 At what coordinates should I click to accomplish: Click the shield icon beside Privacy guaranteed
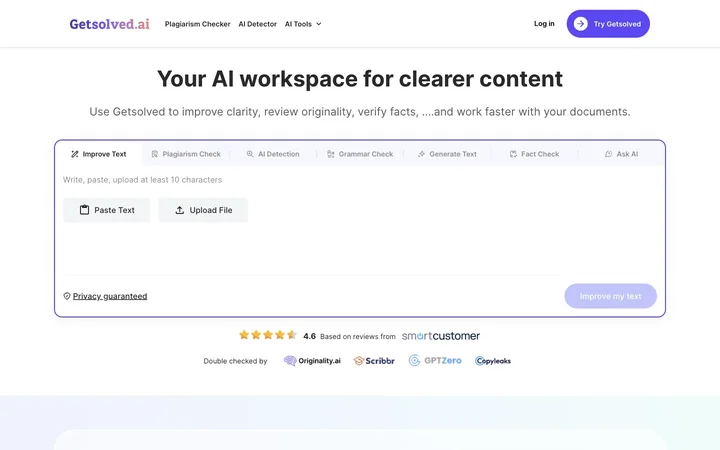click(x=67, y=296)
